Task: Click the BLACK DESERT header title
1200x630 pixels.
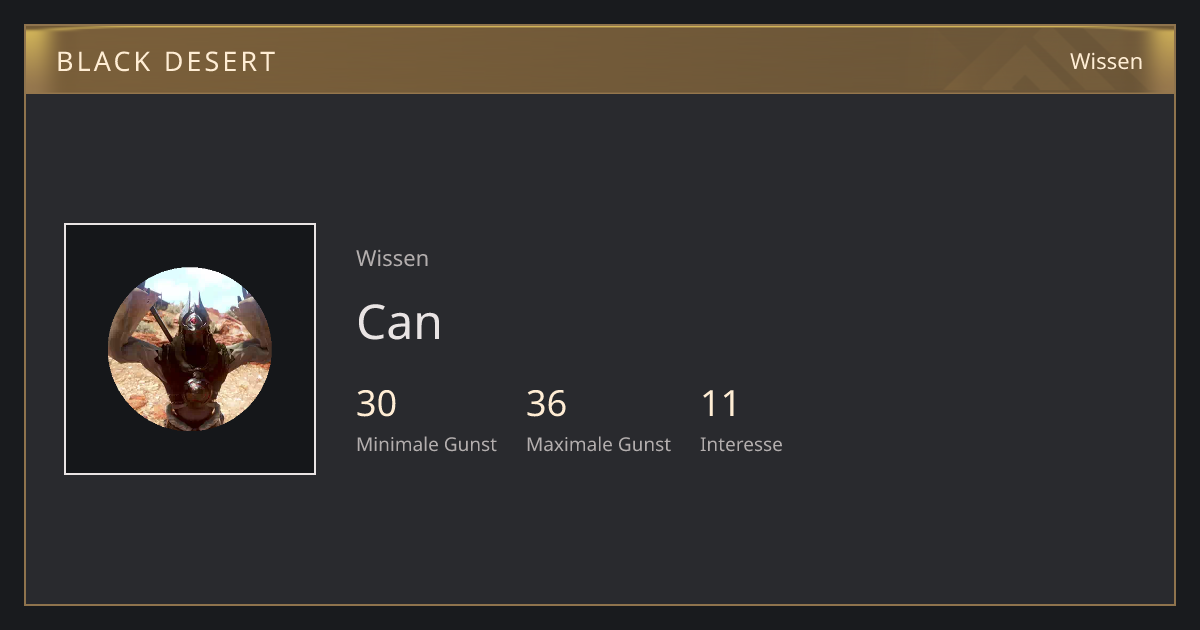Action: click(166, 62)
